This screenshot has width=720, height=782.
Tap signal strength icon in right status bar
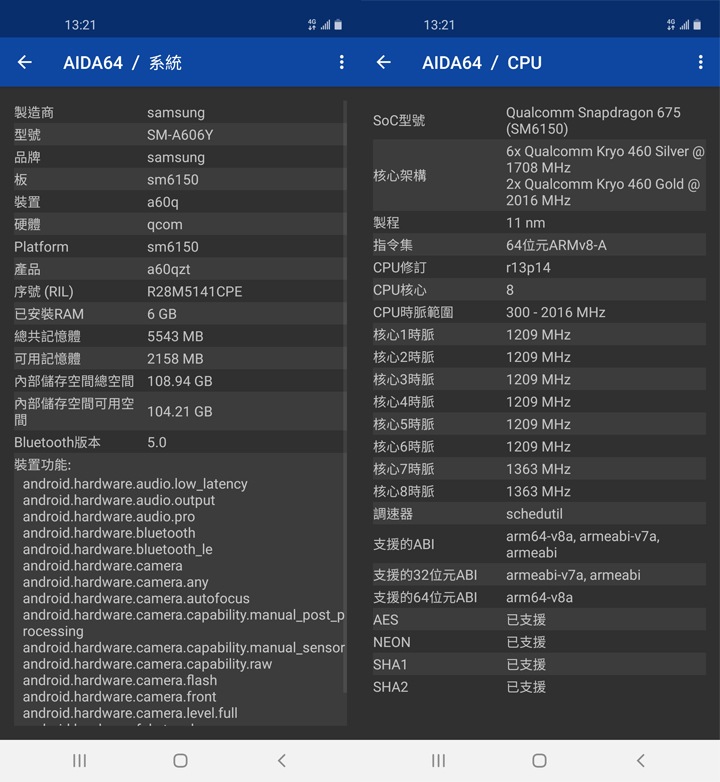click(x=685, y=24)
